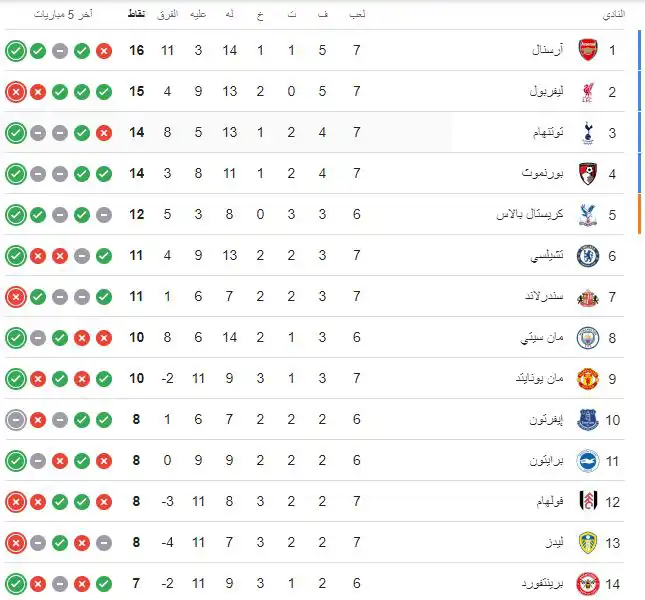Viewport: 645px width, 600px height.
Task: Click Arsenal's 16 points value
Action: click(x=137, y=50)
